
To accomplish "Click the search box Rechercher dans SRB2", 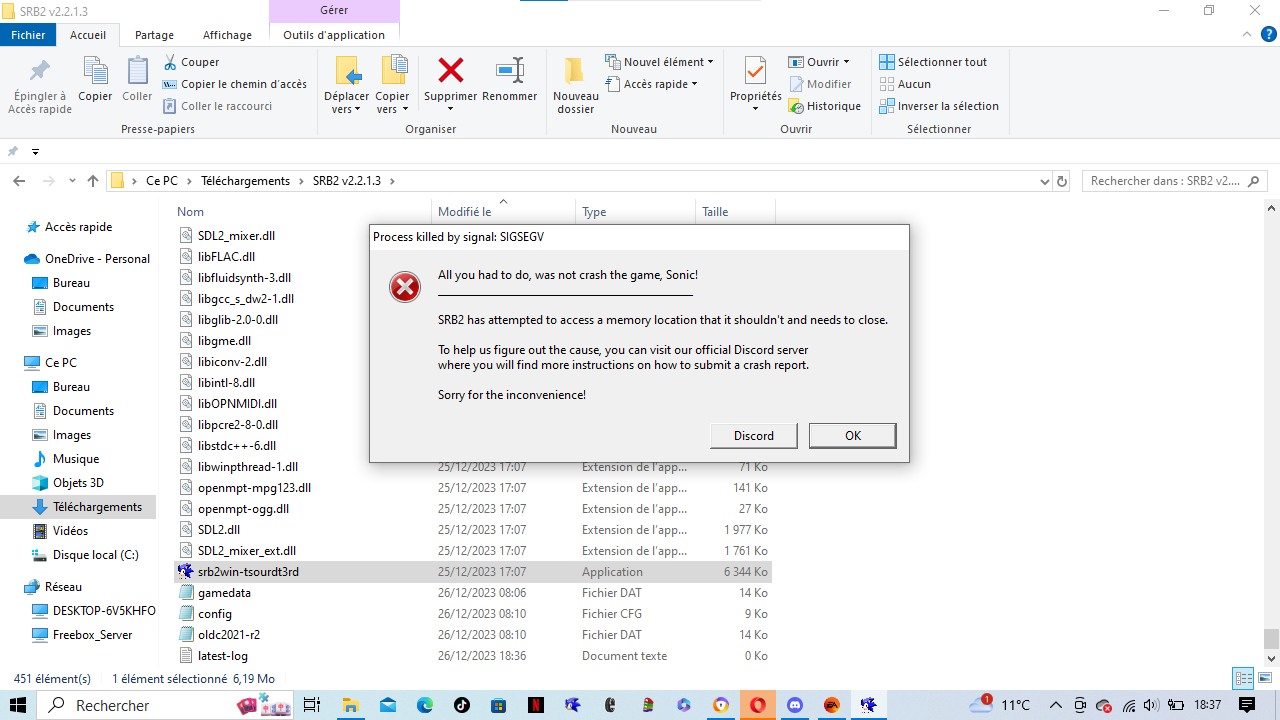I will pyautogui.click(x=1175, y=181).
